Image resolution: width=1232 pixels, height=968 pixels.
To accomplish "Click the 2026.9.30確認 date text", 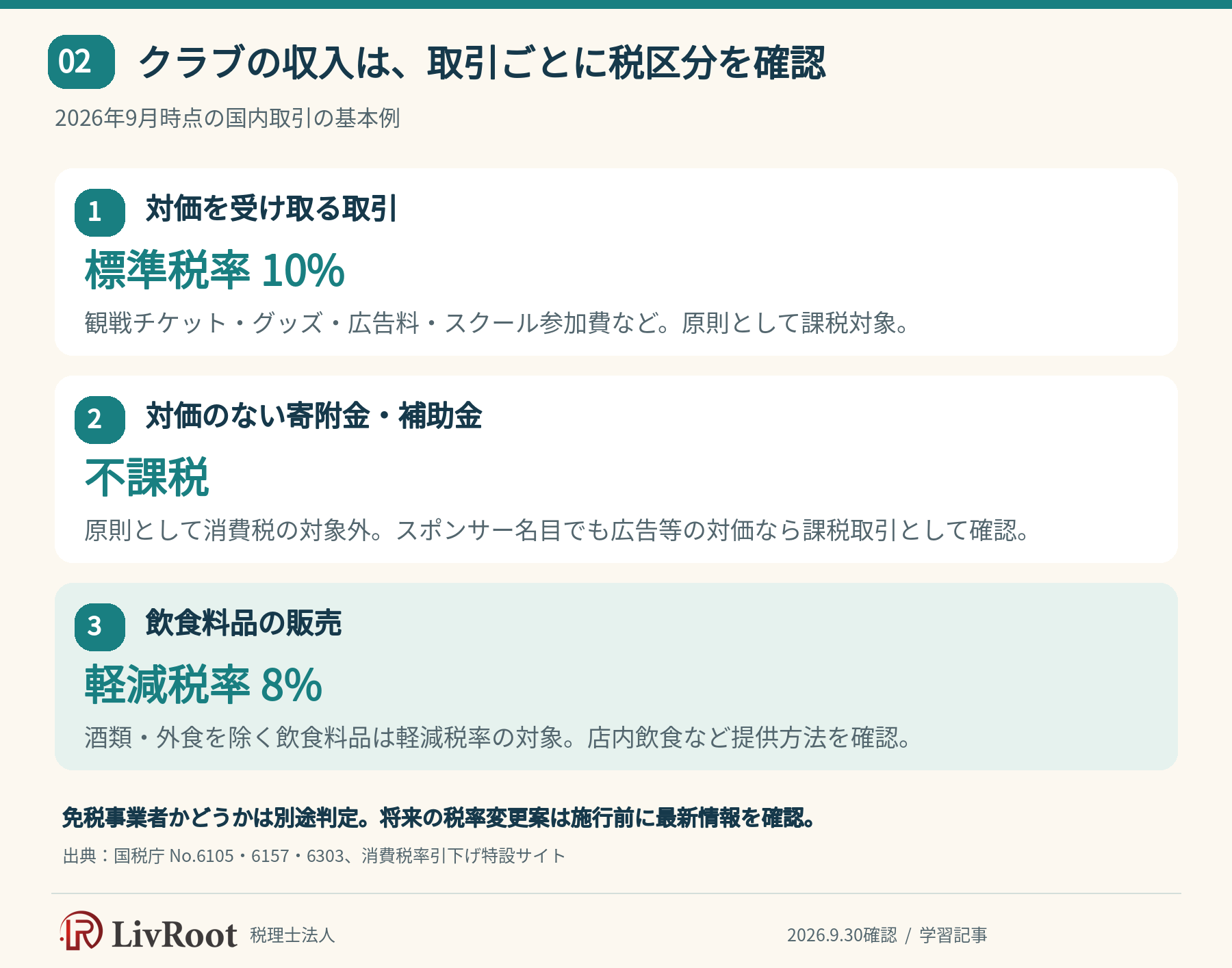I will coord(842,935).
